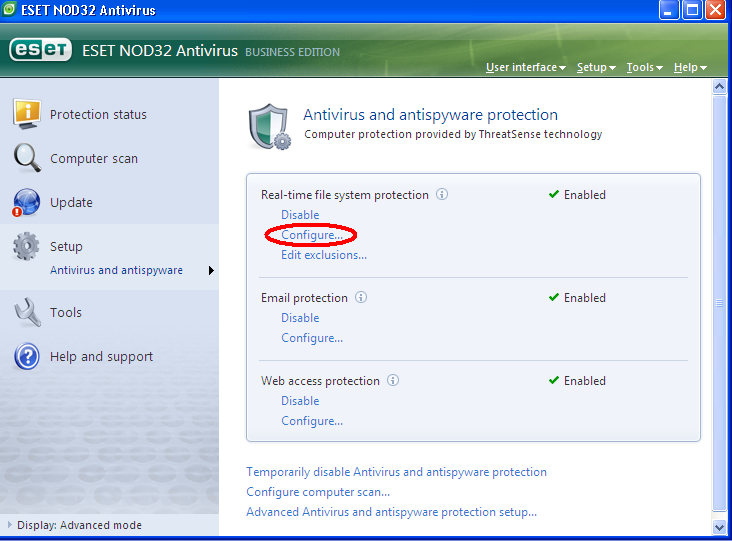
Task: Click the Protection status icon
Action: pos(27,114)
